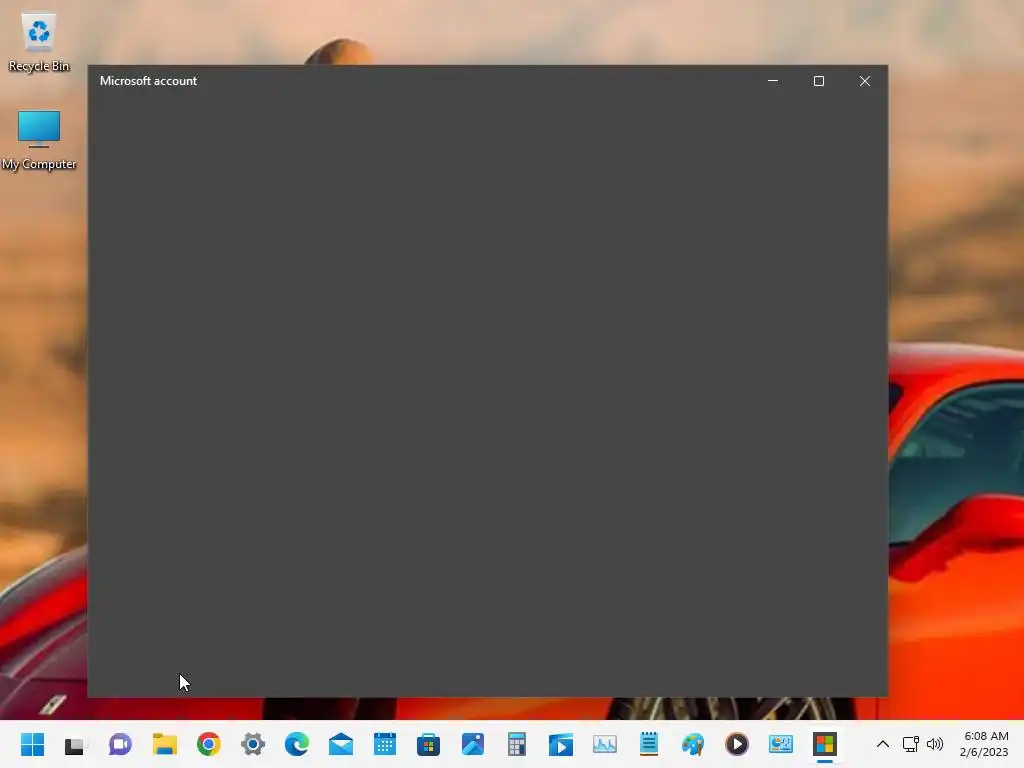
Task: Select the Recycle Bin desktop icon
Action: pos(39,42)
